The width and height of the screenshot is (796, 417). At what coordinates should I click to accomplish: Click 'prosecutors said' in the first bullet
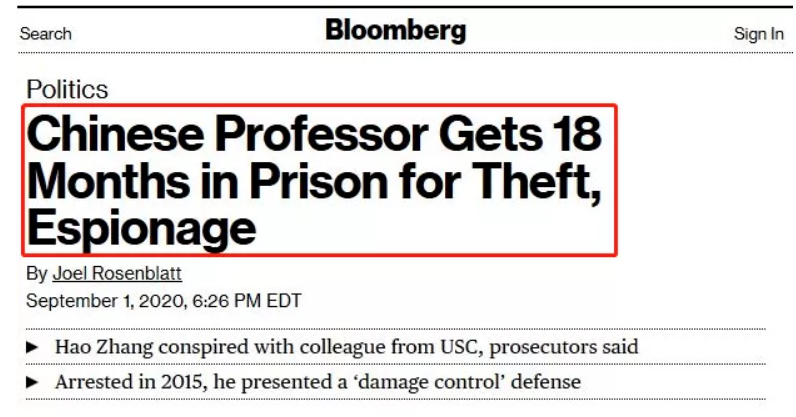563,347
